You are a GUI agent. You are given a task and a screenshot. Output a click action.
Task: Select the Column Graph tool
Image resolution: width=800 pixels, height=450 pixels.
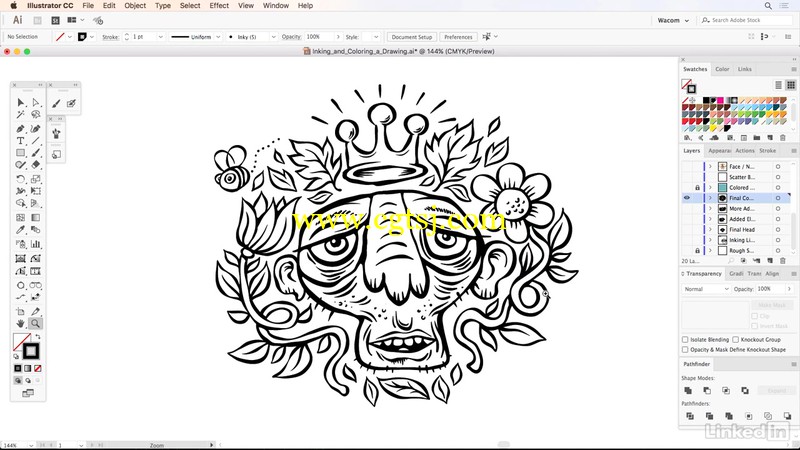click(36, 244)
